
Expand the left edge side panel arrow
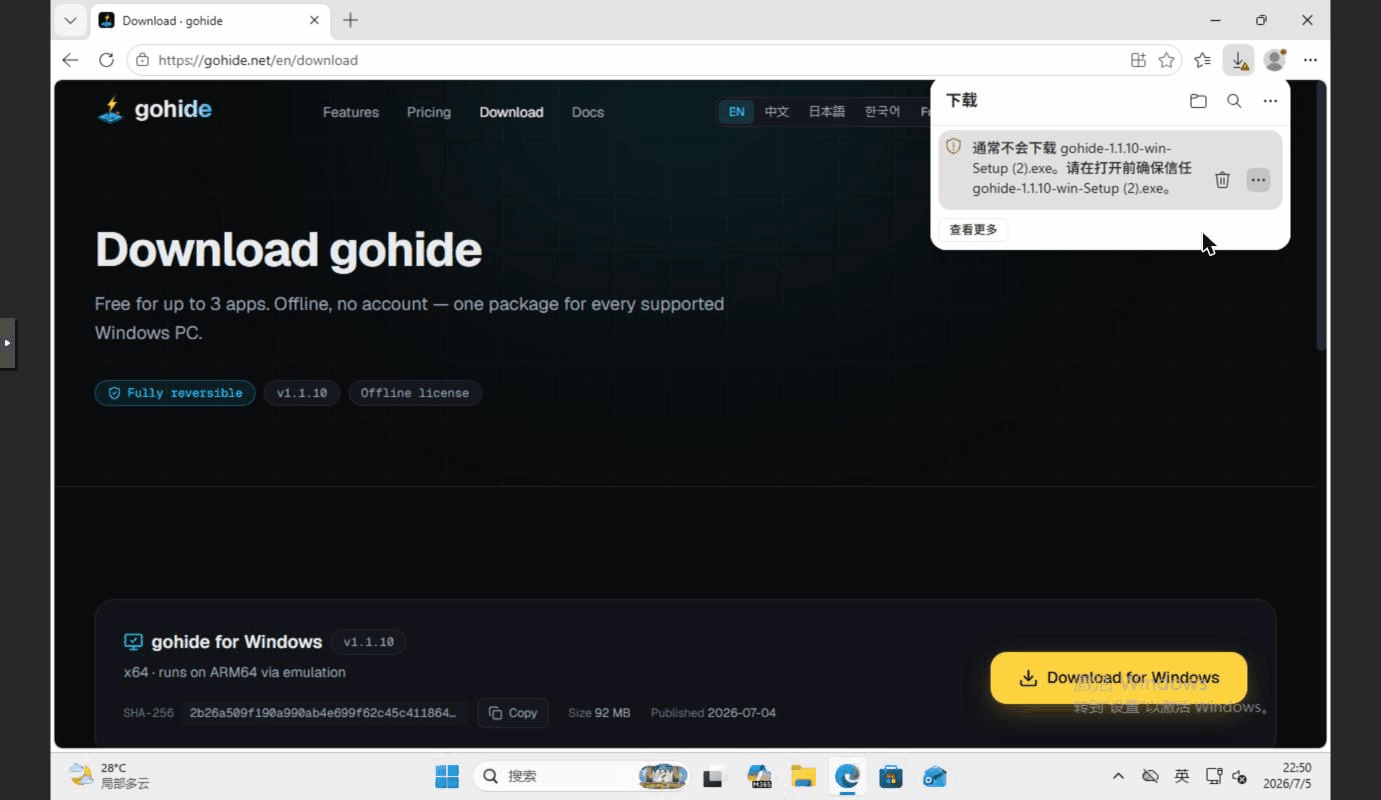coord(7,343)
